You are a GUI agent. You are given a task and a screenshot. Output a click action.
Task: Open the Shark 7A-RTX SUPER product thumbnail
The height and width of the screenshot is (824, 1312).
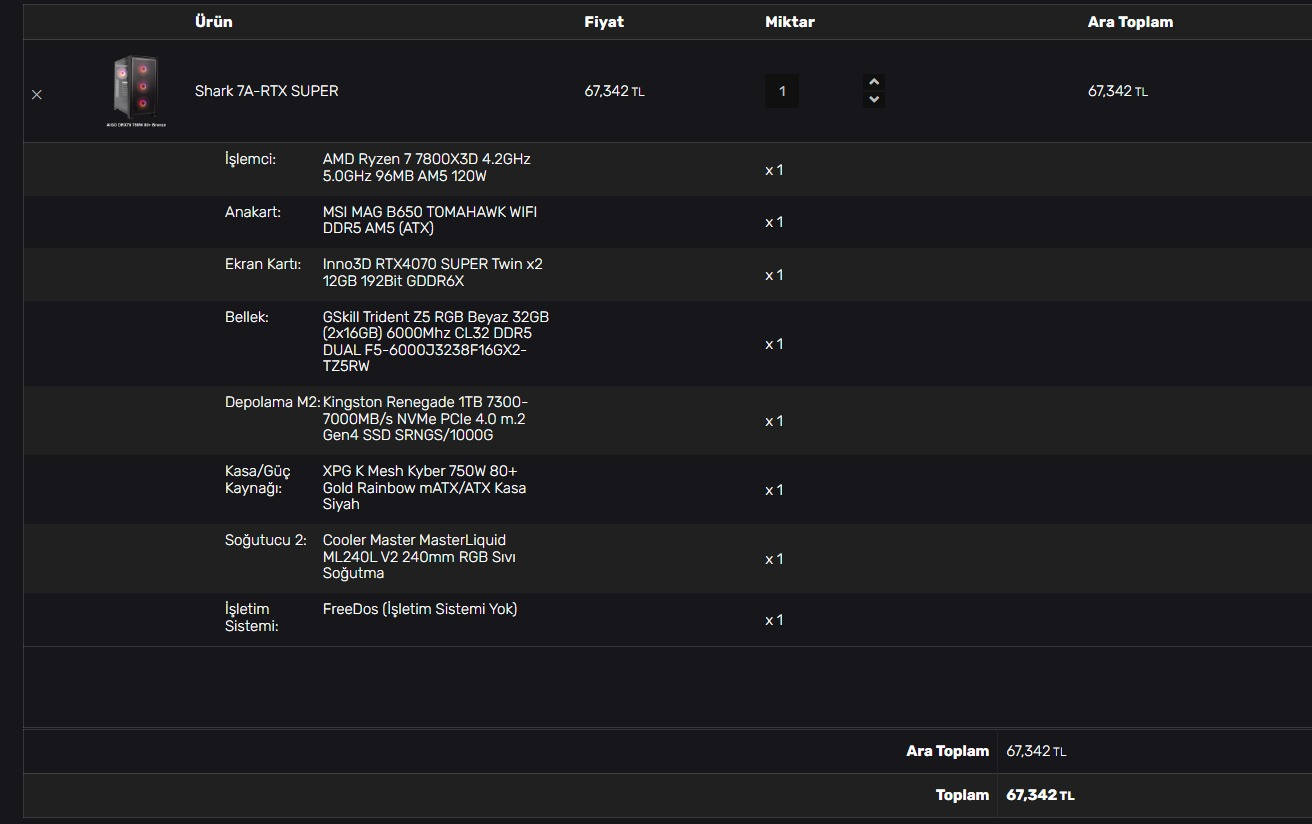coord(137,91)
